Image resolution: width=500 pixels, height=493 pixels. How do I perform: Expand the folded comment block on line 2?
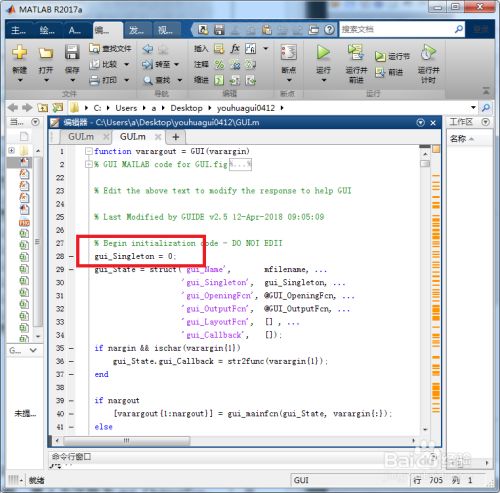pos(88,164)
